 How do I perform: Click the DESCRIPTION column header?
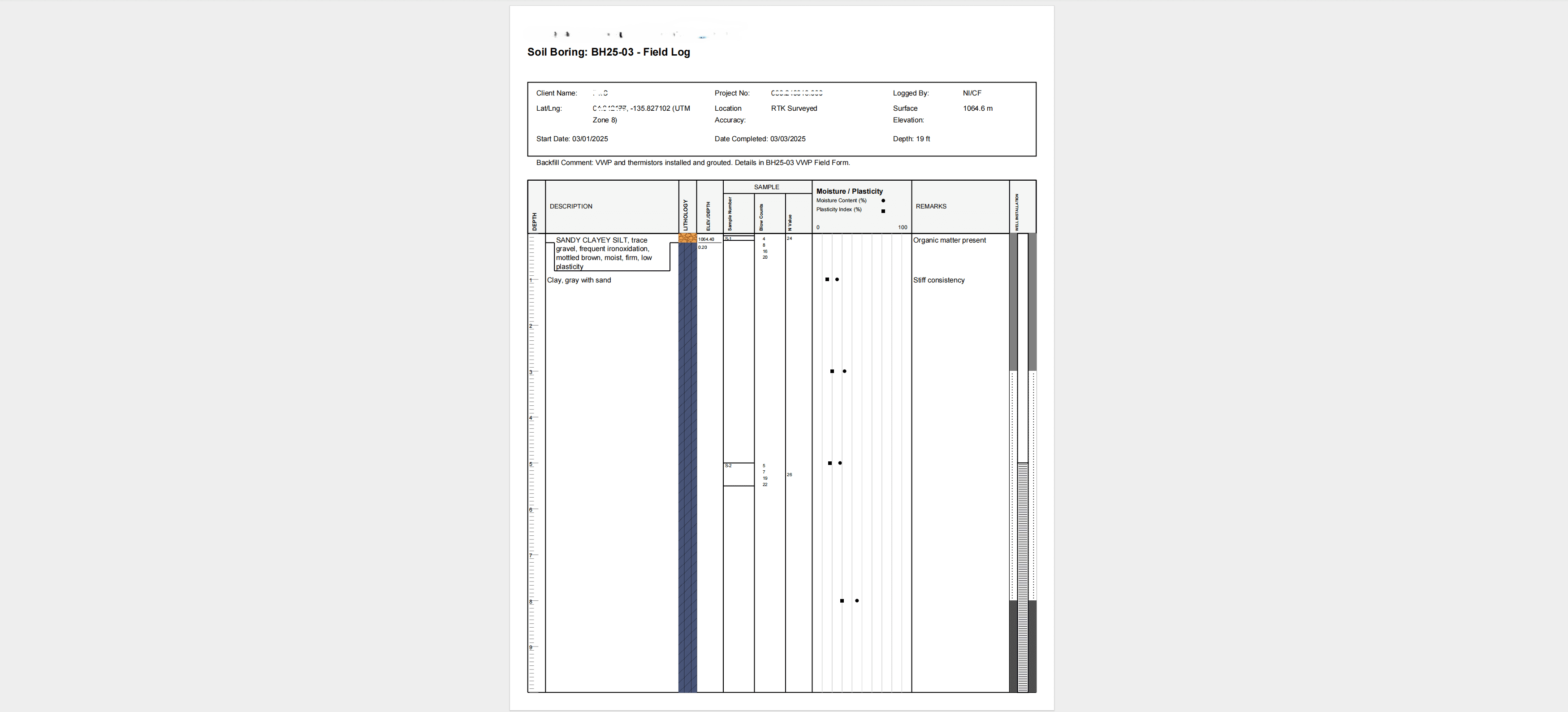[570, 206]
